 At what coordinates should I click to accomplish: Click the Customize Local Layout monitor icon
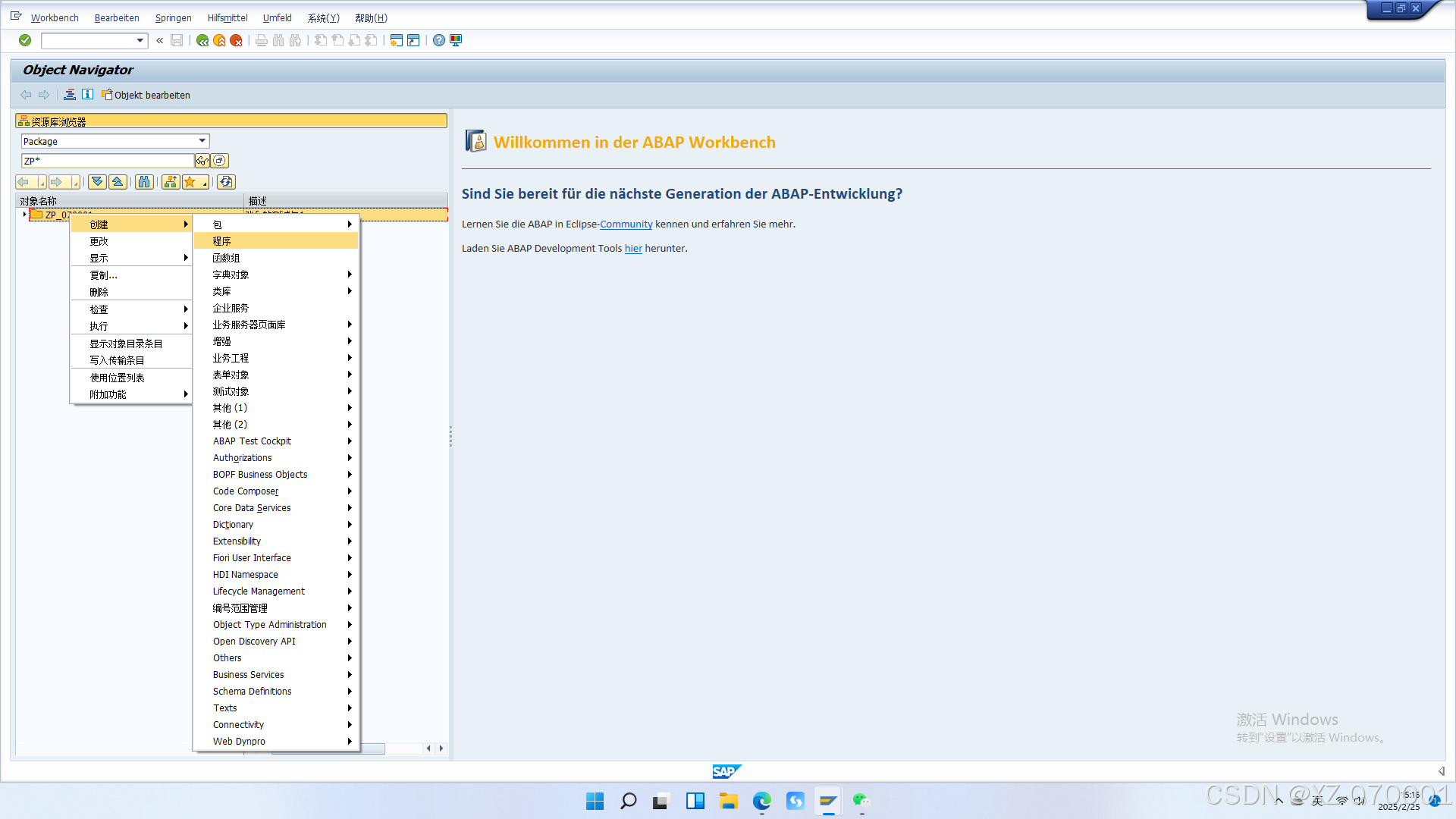[x=456, y=40]
